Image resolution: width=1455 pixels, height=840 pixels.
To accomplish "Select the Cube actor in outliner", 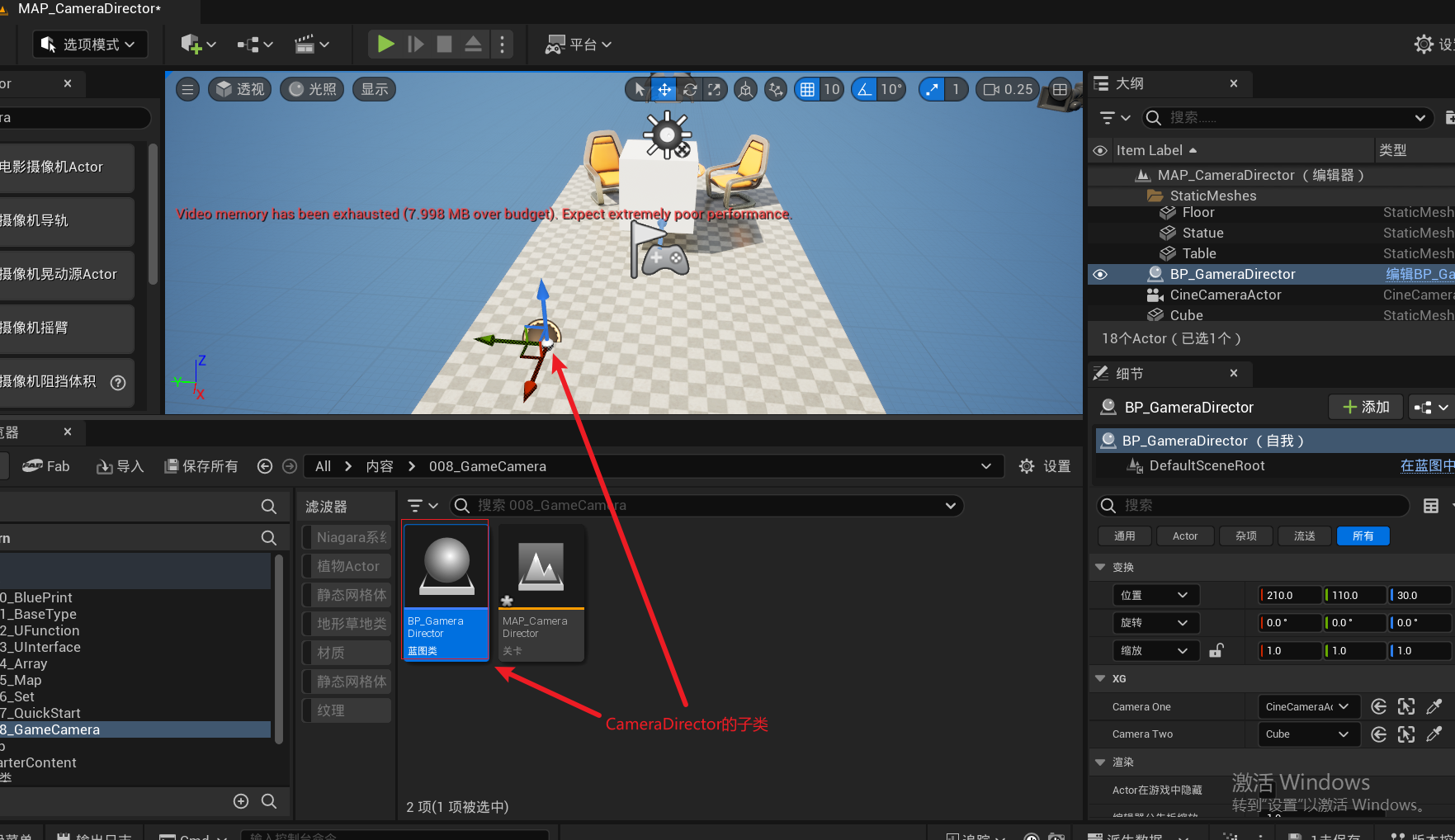I will pos(1186,315).
